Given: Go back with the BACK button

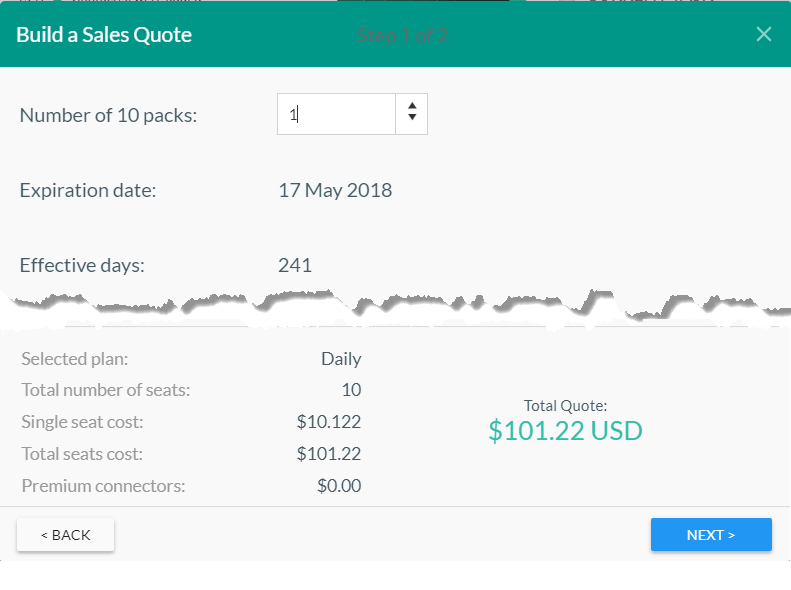Looking at the screenshot, I should point(65,535).
